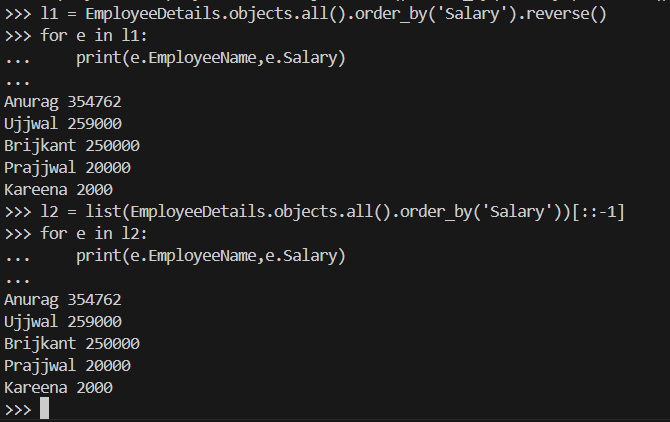Click 'Prajjwal 20000' in the l2 output
Viewport: 670px width, 422px height.
(67, 366)
